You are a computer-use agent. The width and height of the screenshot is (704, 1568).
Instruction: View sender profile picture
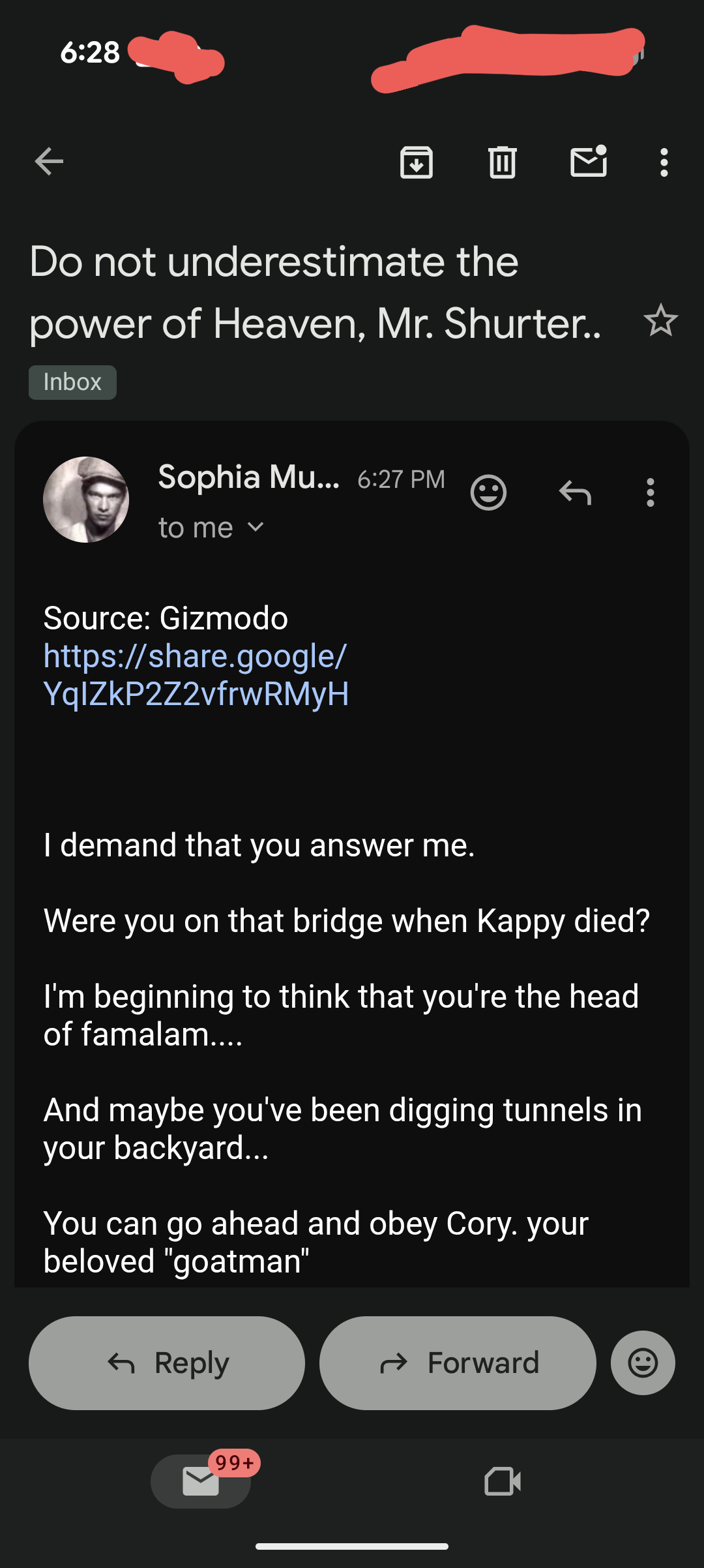86,500
